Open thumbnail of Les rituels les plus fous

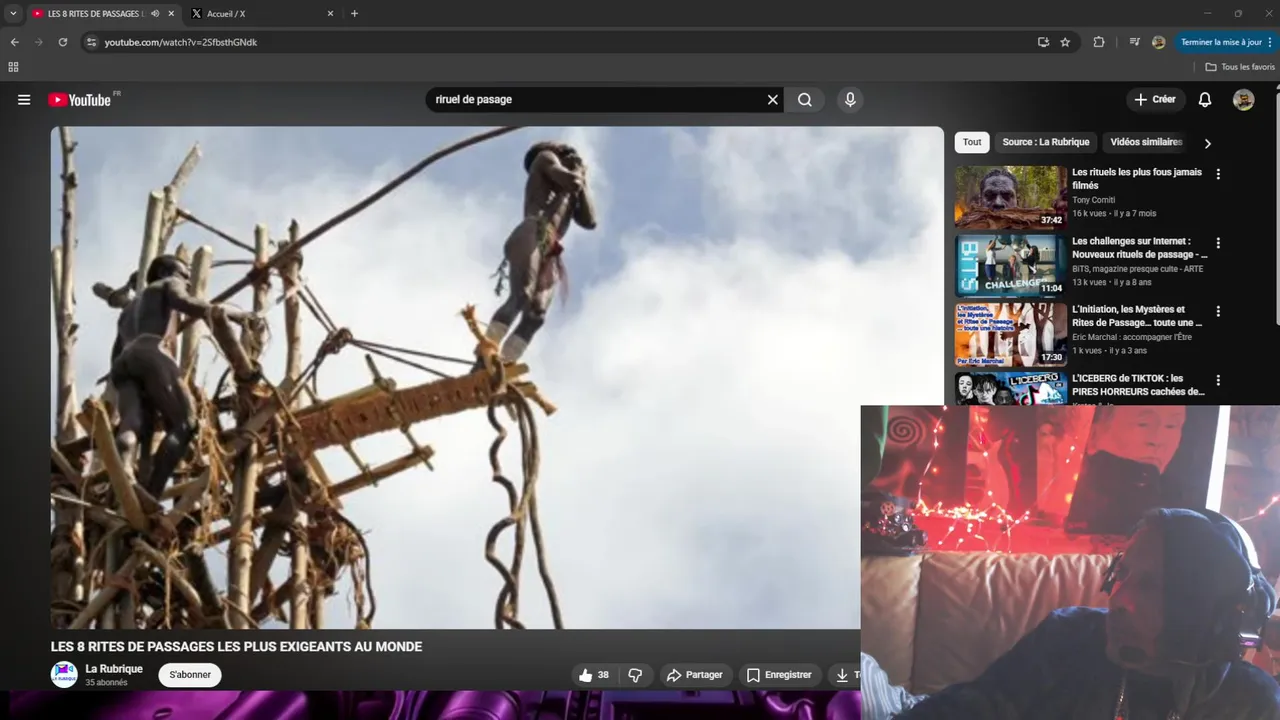1010,197
